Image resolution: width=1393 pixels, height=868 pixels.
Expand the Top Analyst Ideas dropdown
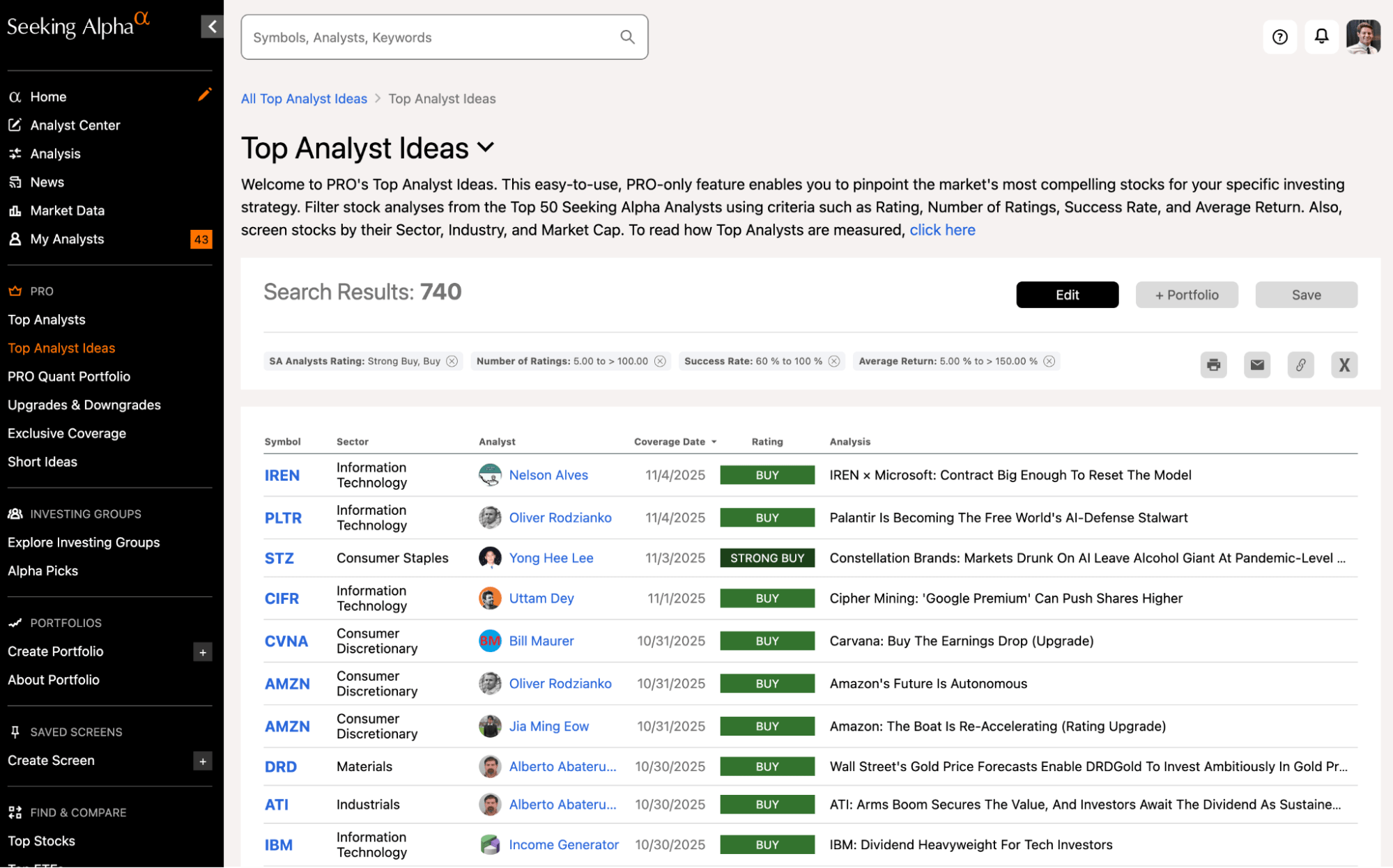click(486, 148)
